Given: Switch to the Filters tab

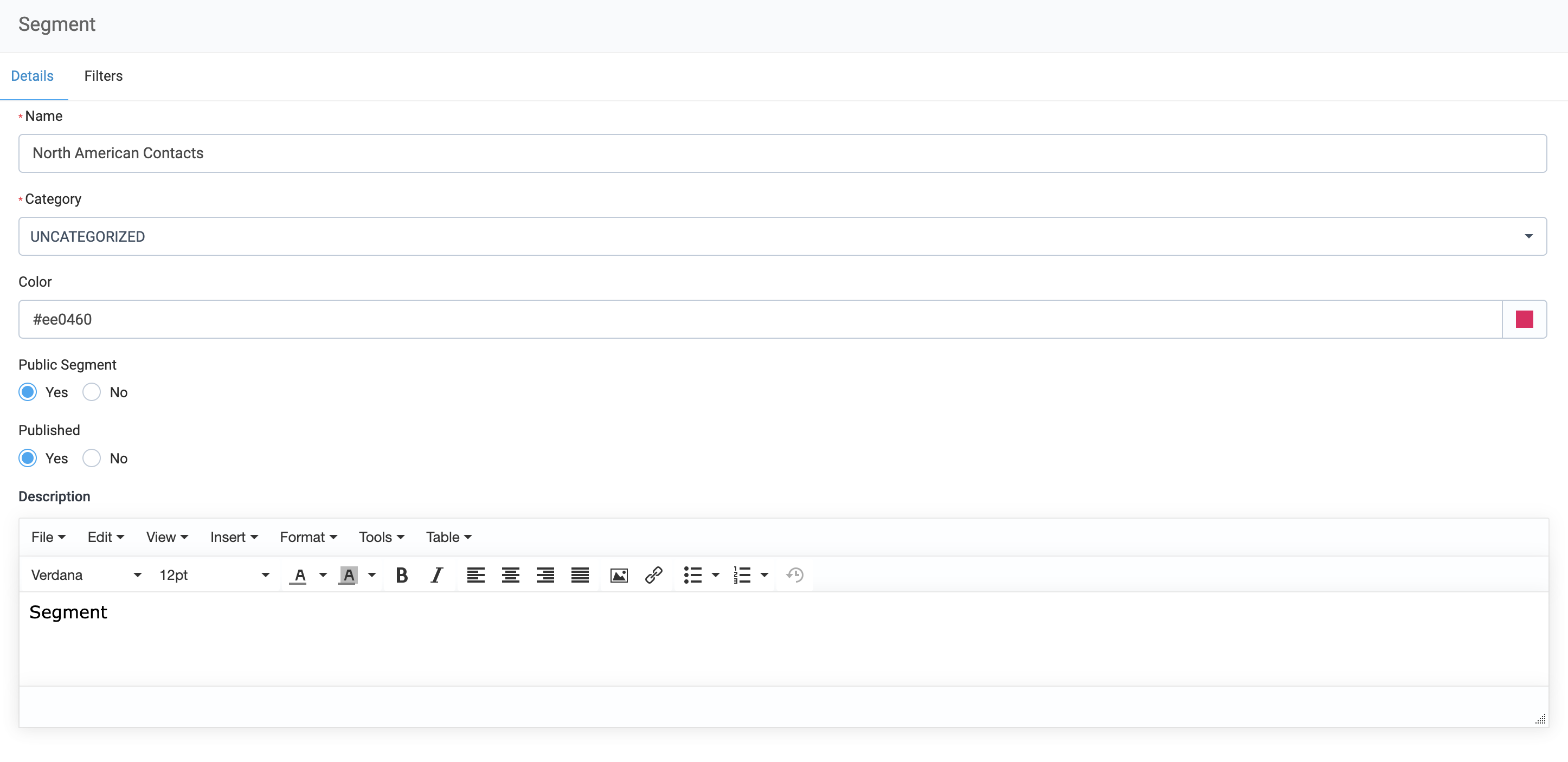Looking at the screenshot, I should click(x=103, y=76).
